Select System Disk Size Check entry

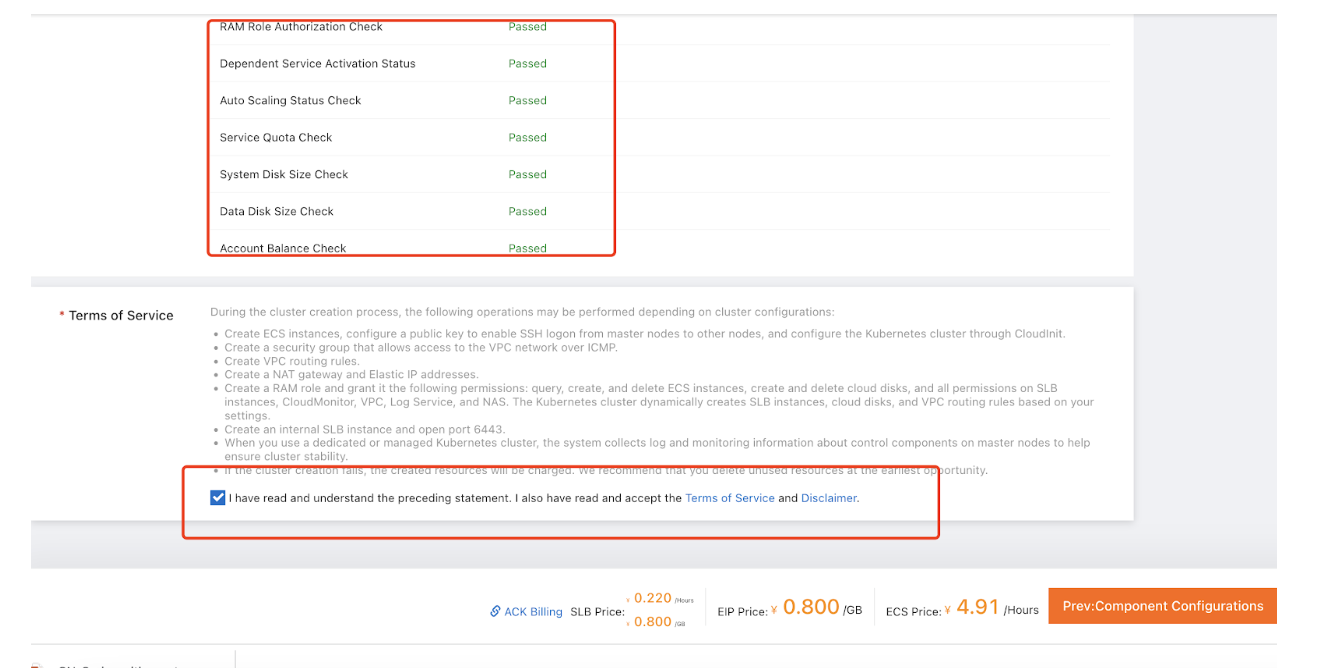284,175
